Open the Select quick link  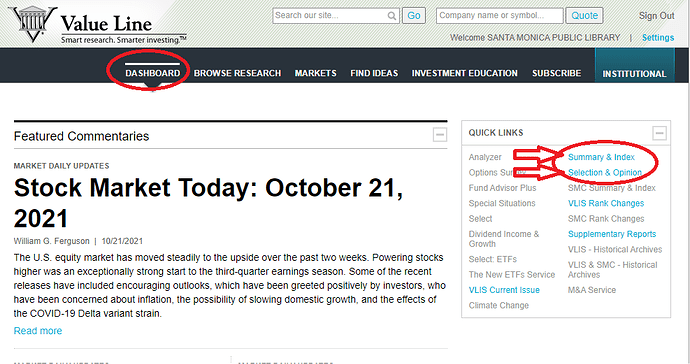[481, 219]
